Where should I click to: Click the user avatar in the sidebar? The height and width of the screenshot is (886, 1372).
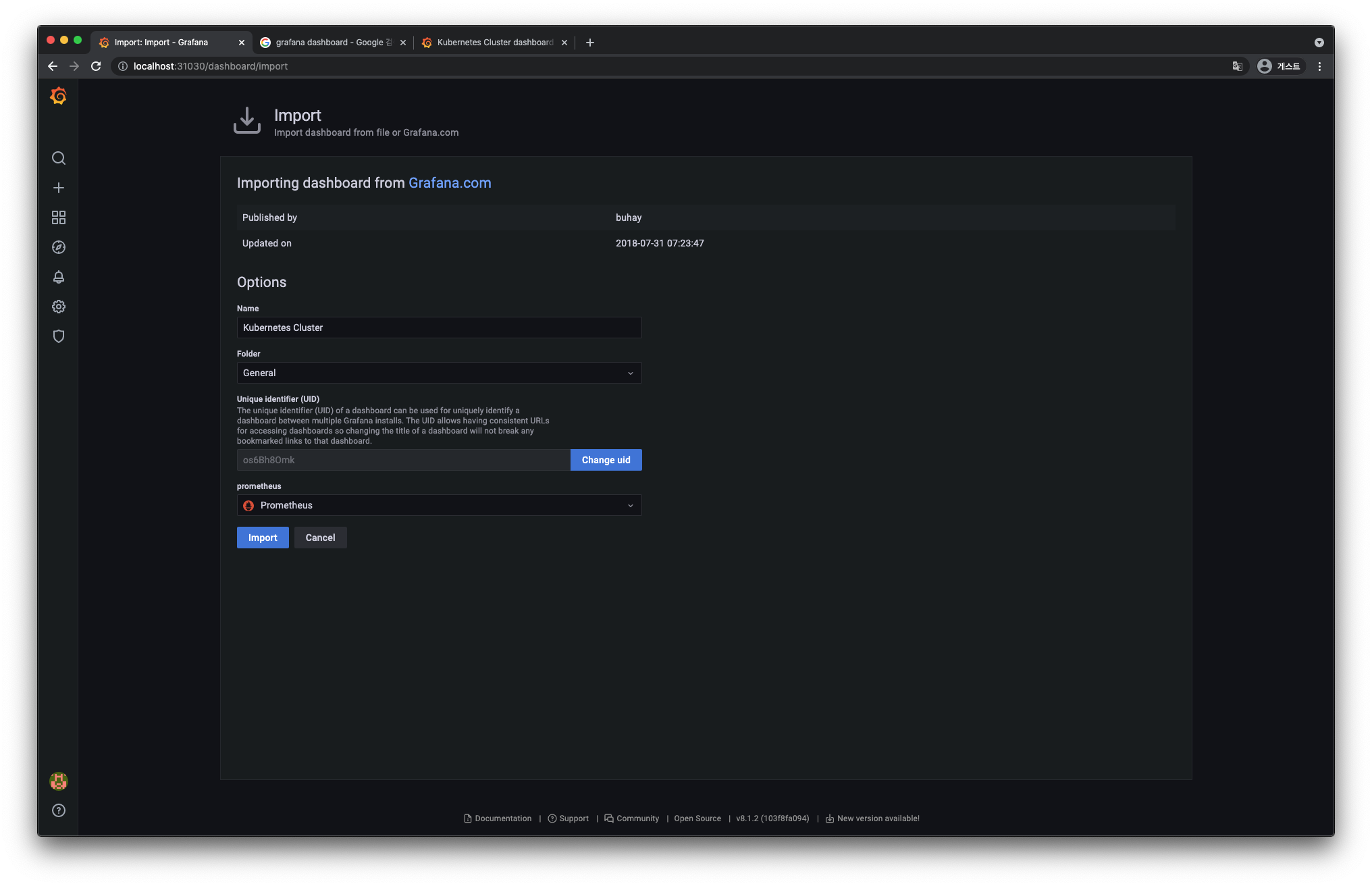(59, 781)
